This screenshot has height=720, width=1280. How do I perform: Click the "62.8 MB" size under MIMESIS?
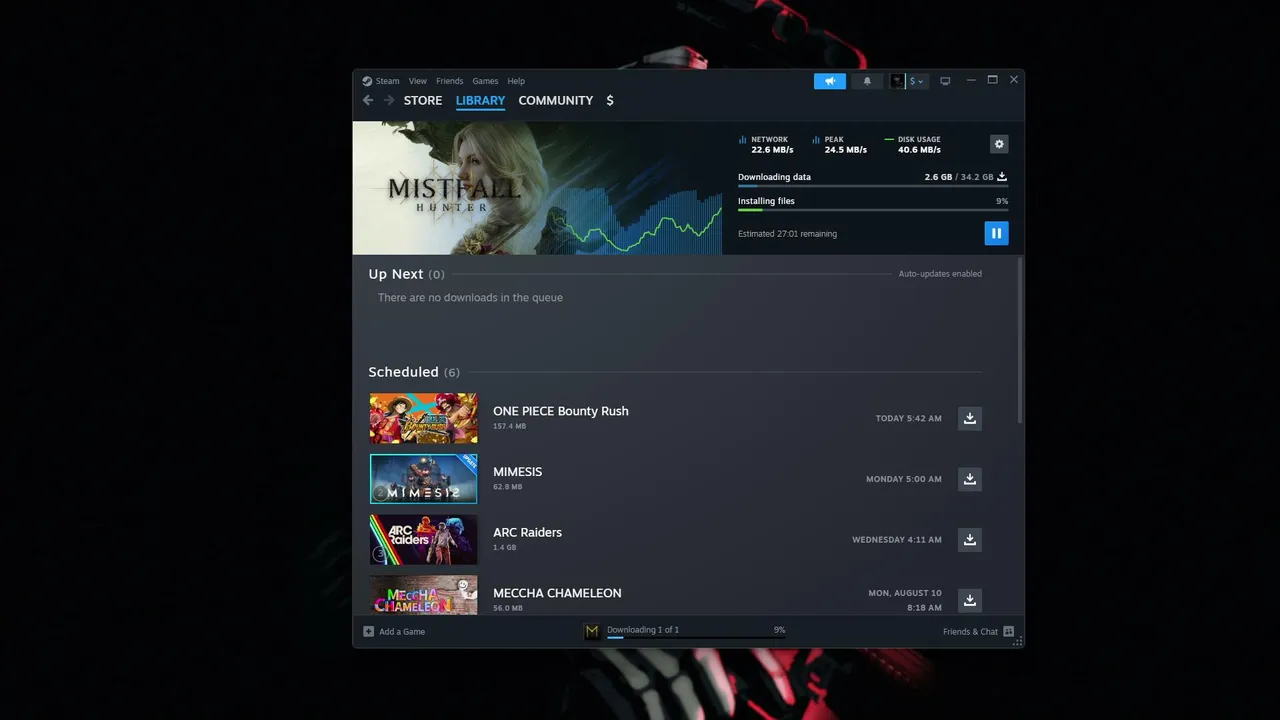click(508, 487)
